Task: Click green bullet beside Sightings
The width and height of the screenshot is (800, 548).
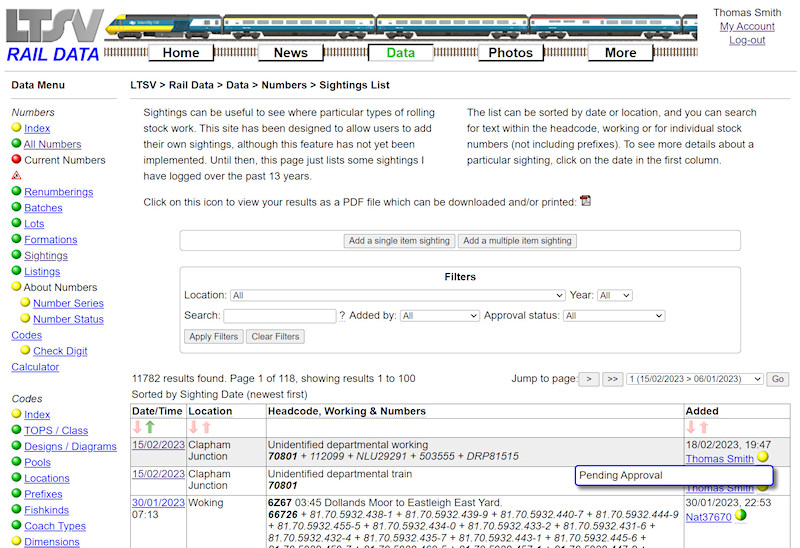Action: pyautogui.click(x=16, y=254)
